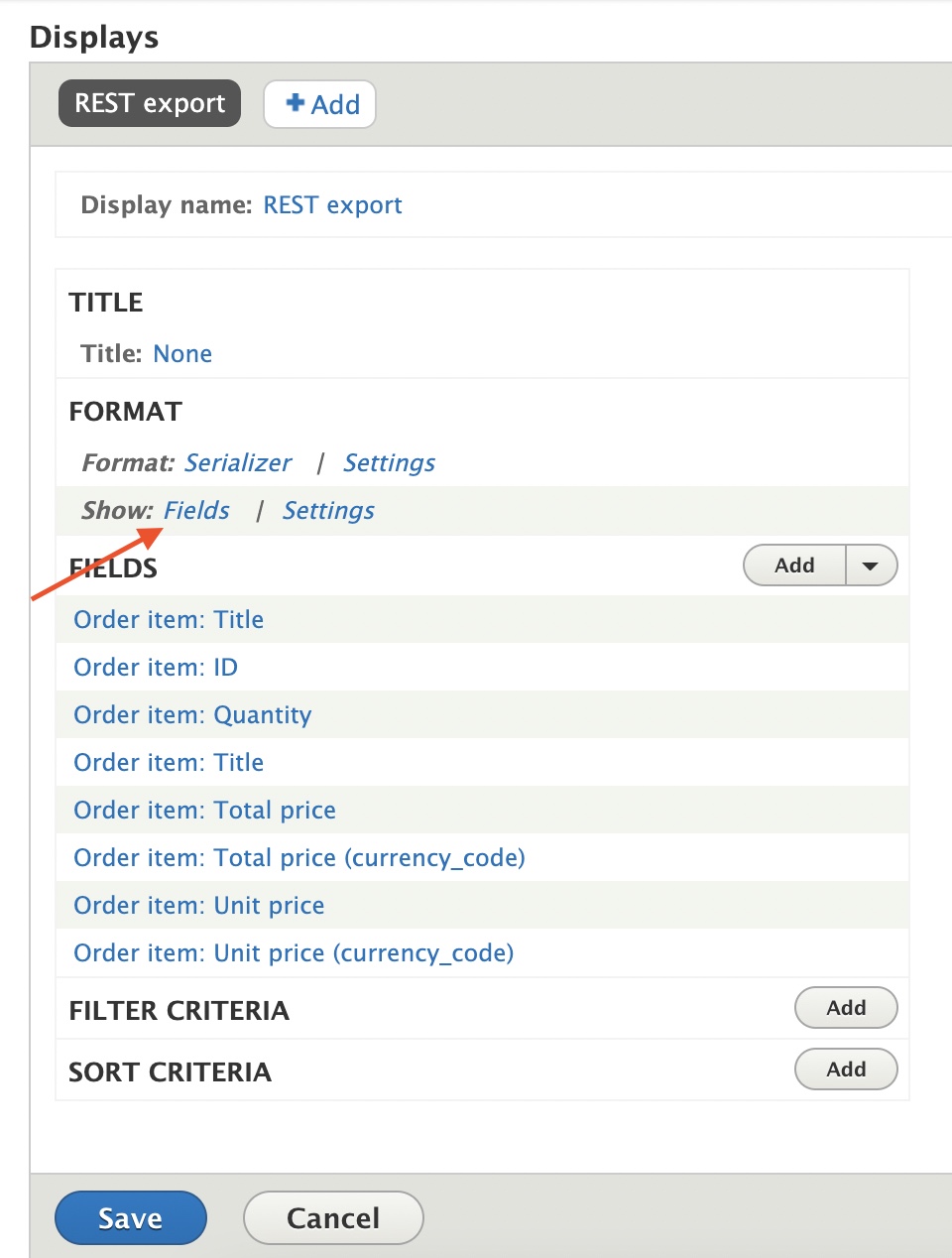The height and width of the screenshot is (1258, 952).
Task: Open the Order item: Total price field
Action: tap(203, 810)
